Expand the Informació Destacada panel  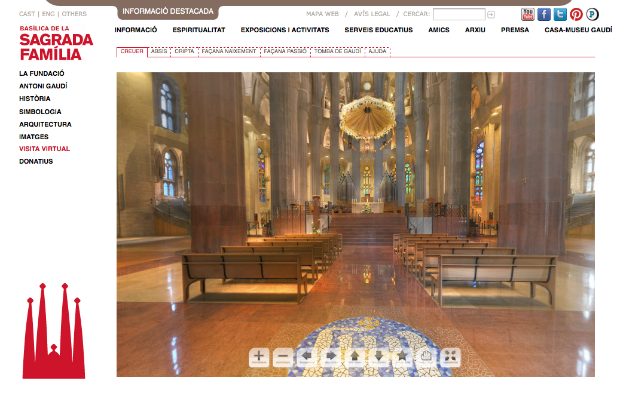pos(168,11)
